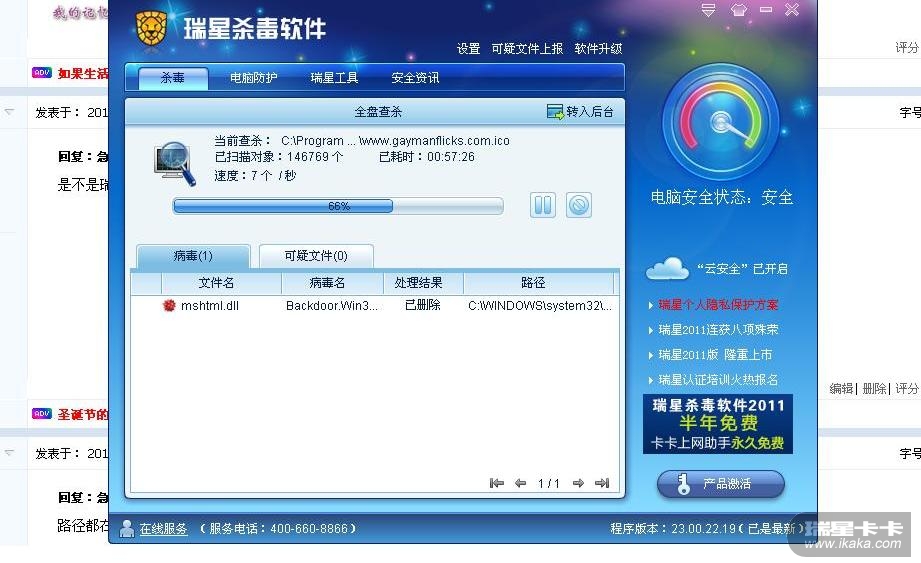
Task: Go to last results page
Action: [602, 483]
